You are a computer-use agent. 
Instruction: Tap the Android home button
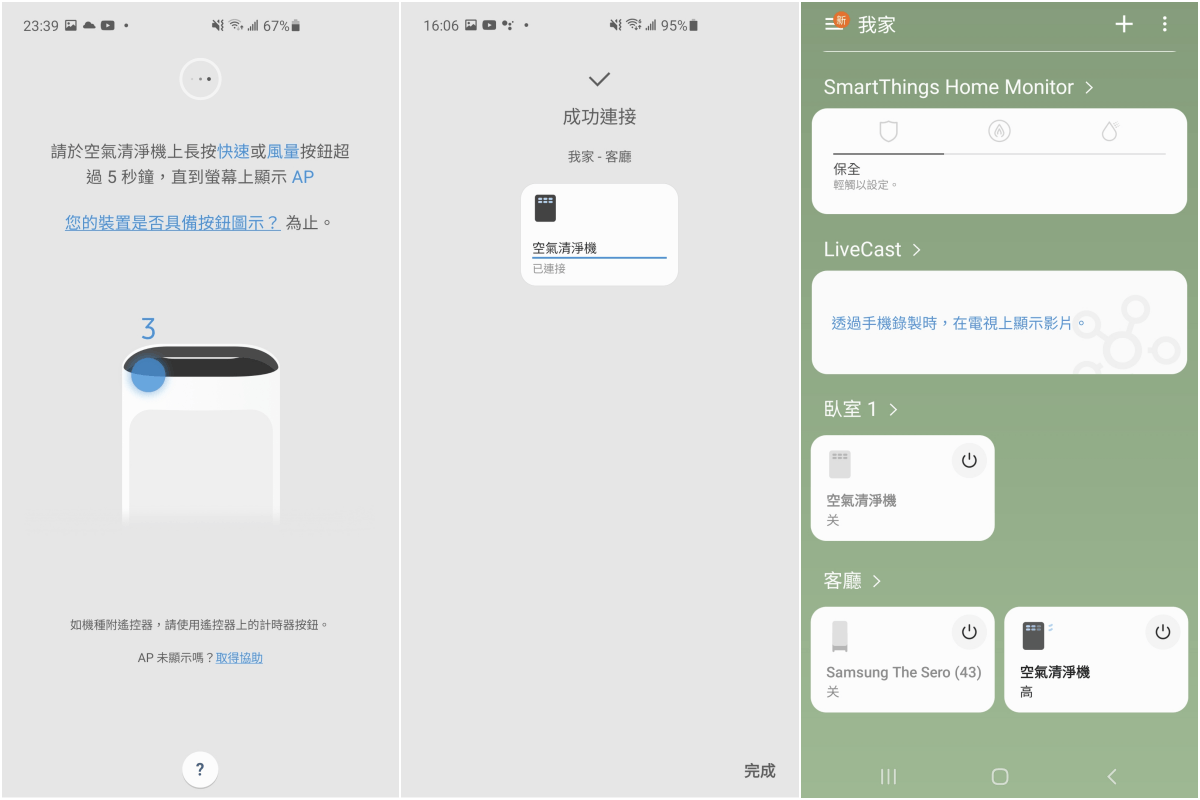point(999,776)
